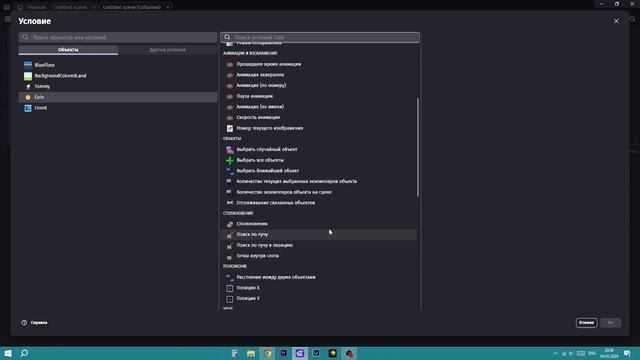640x360 pixels.
Task: Focus the object or condition search field
Action: click(118, 37)
